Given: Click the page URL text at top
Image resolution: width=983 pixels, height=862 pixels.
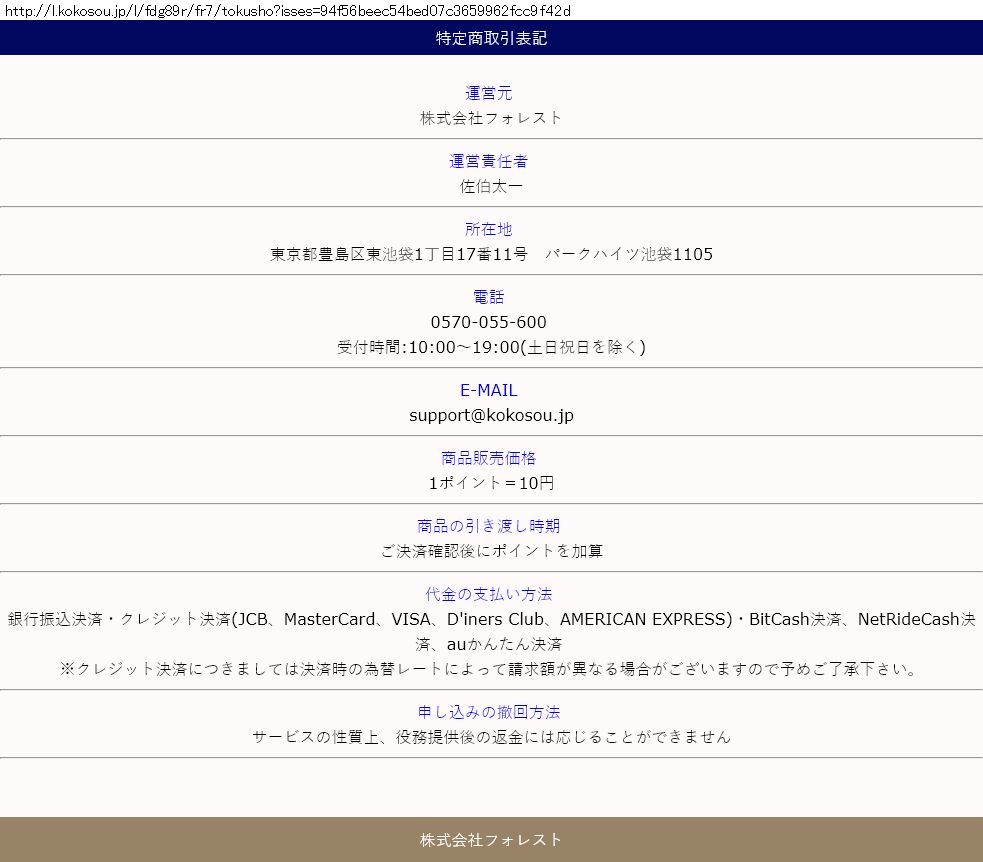Looking at the screenshot, I should click(288, 11).
